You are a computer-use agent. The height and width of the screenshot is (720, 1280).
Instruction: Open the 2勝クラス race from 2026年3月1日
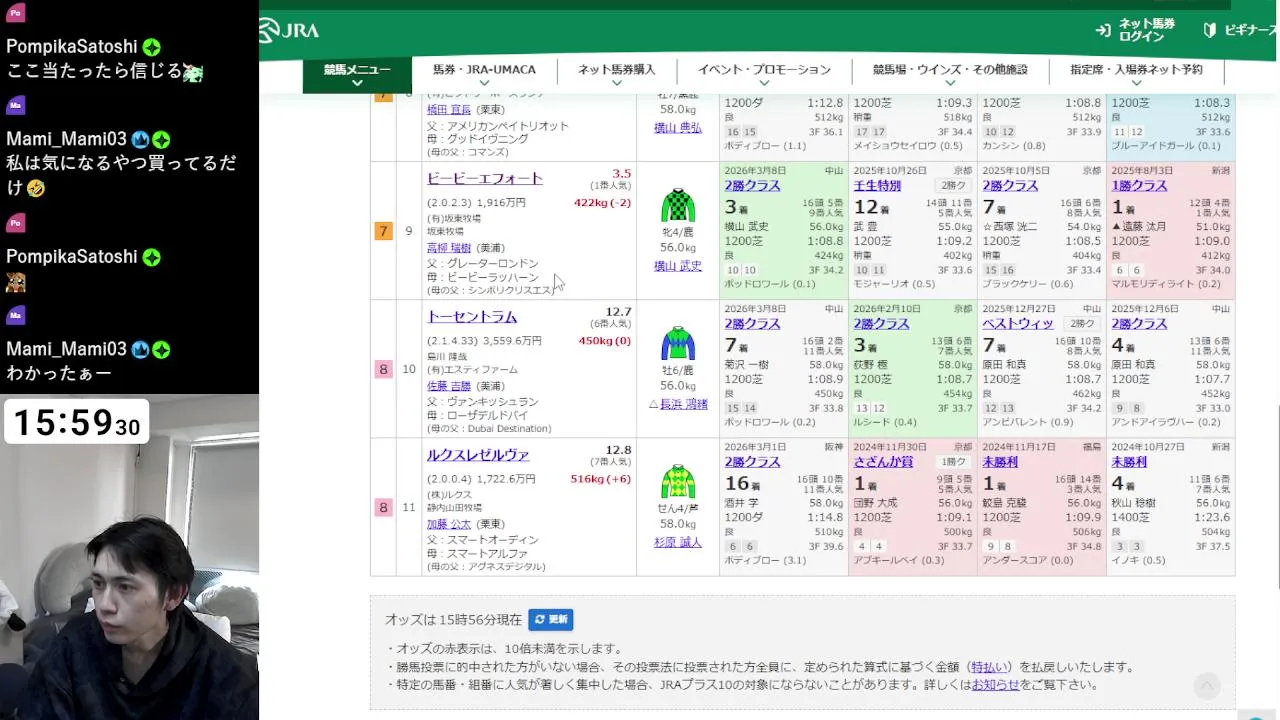click(752, 462)
